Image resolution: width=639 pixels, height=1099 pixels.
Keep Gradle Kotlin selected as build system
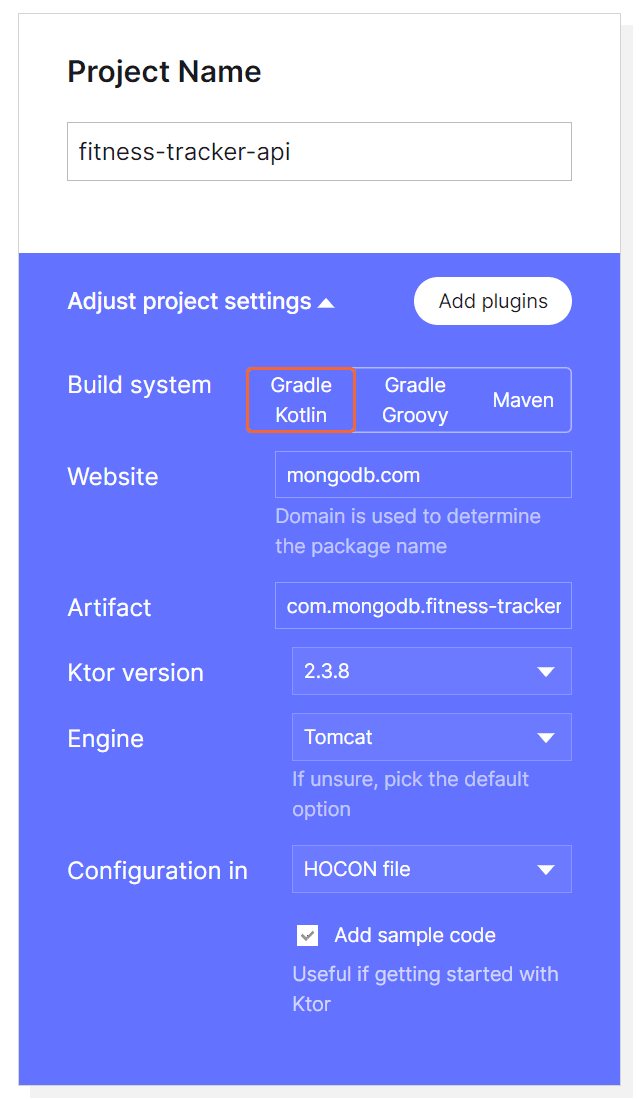tap(300, 399)
